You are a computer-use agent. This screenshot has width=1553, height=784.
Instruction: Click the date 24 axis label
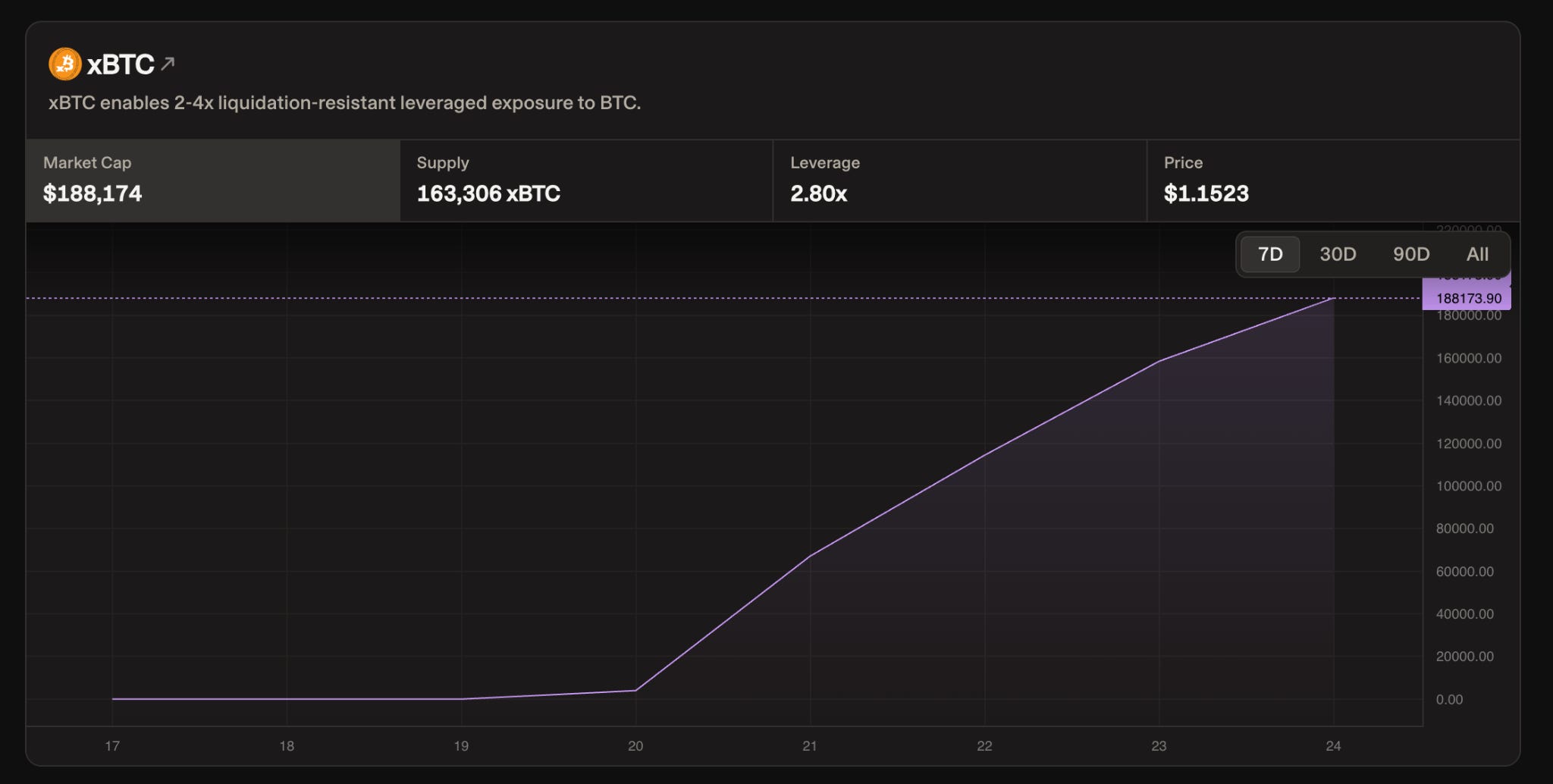1333,746
